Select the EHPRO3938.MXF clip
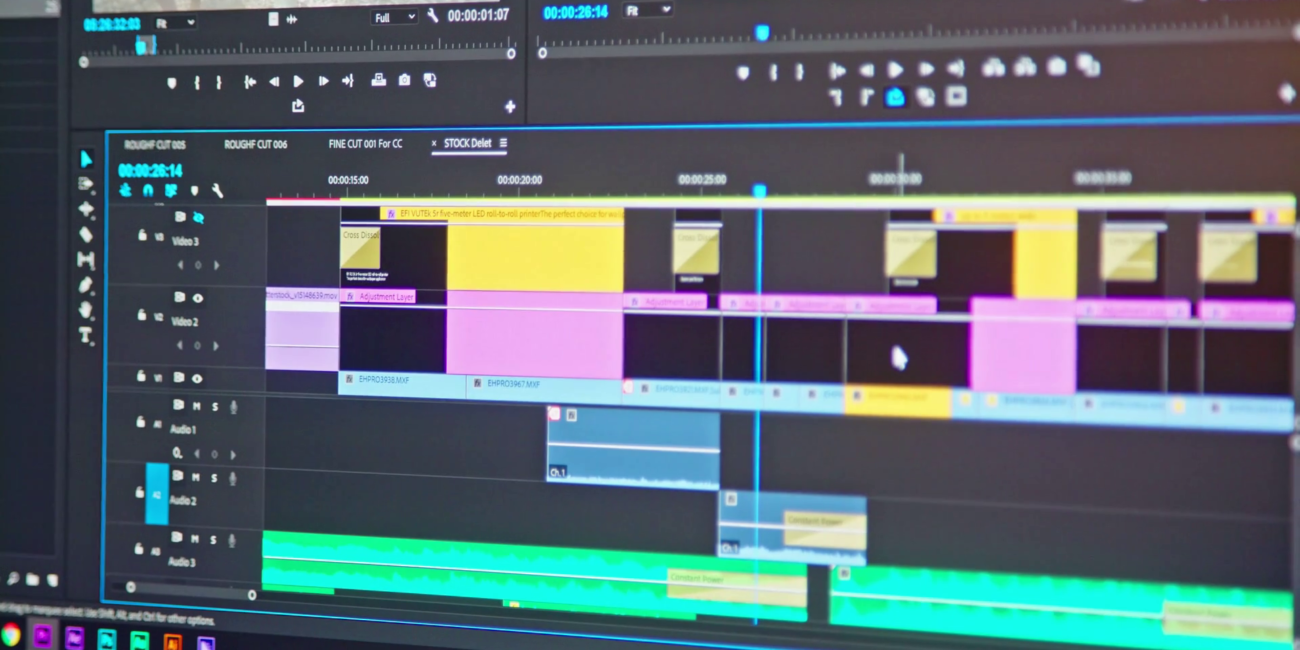 click(402, 385)
